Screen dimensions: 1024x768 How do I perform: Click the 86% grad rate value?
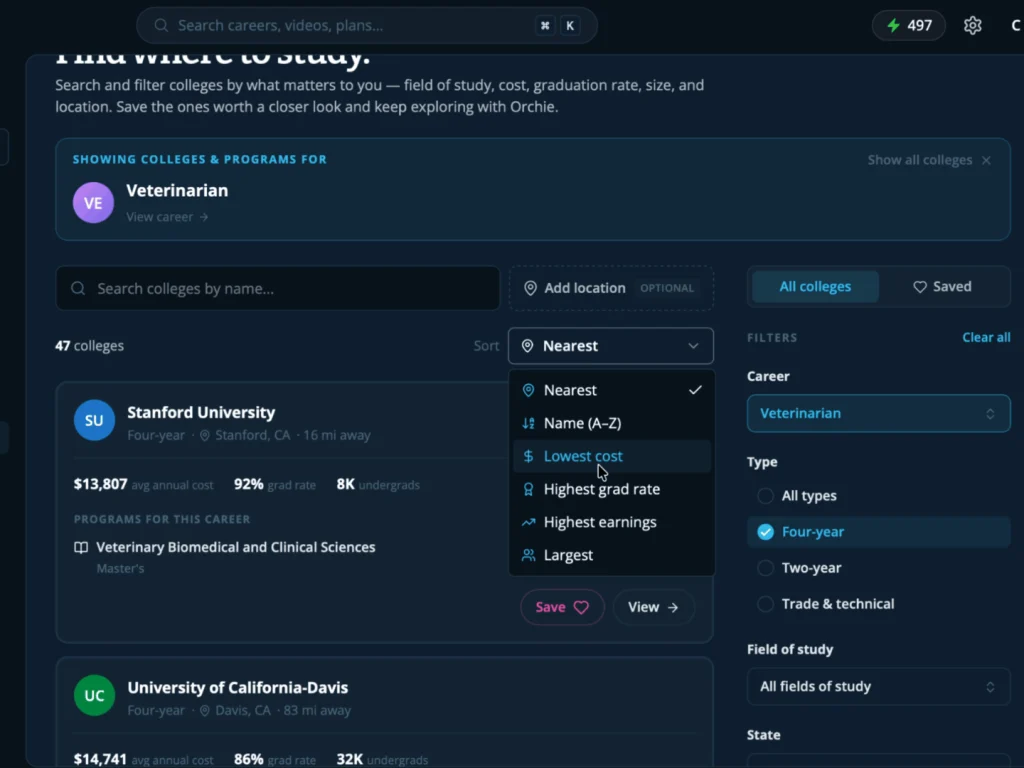[x=249, y=759]
